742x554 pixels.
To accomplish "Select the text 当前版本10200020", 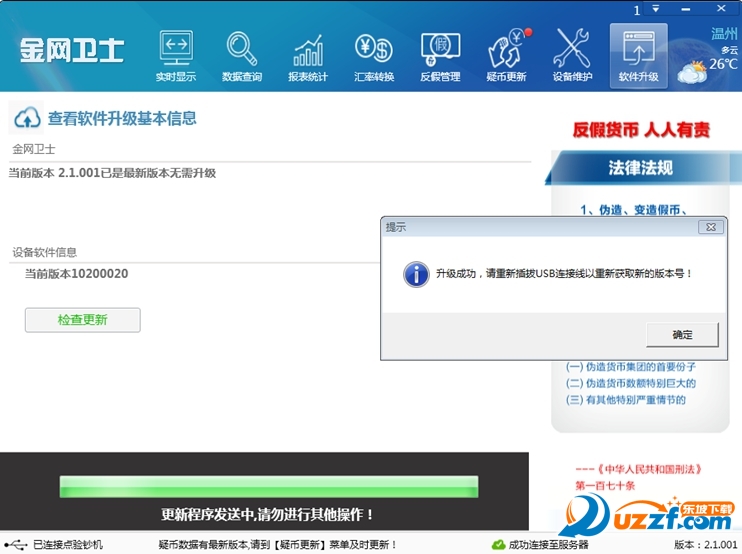I will (x=76, y=273).
